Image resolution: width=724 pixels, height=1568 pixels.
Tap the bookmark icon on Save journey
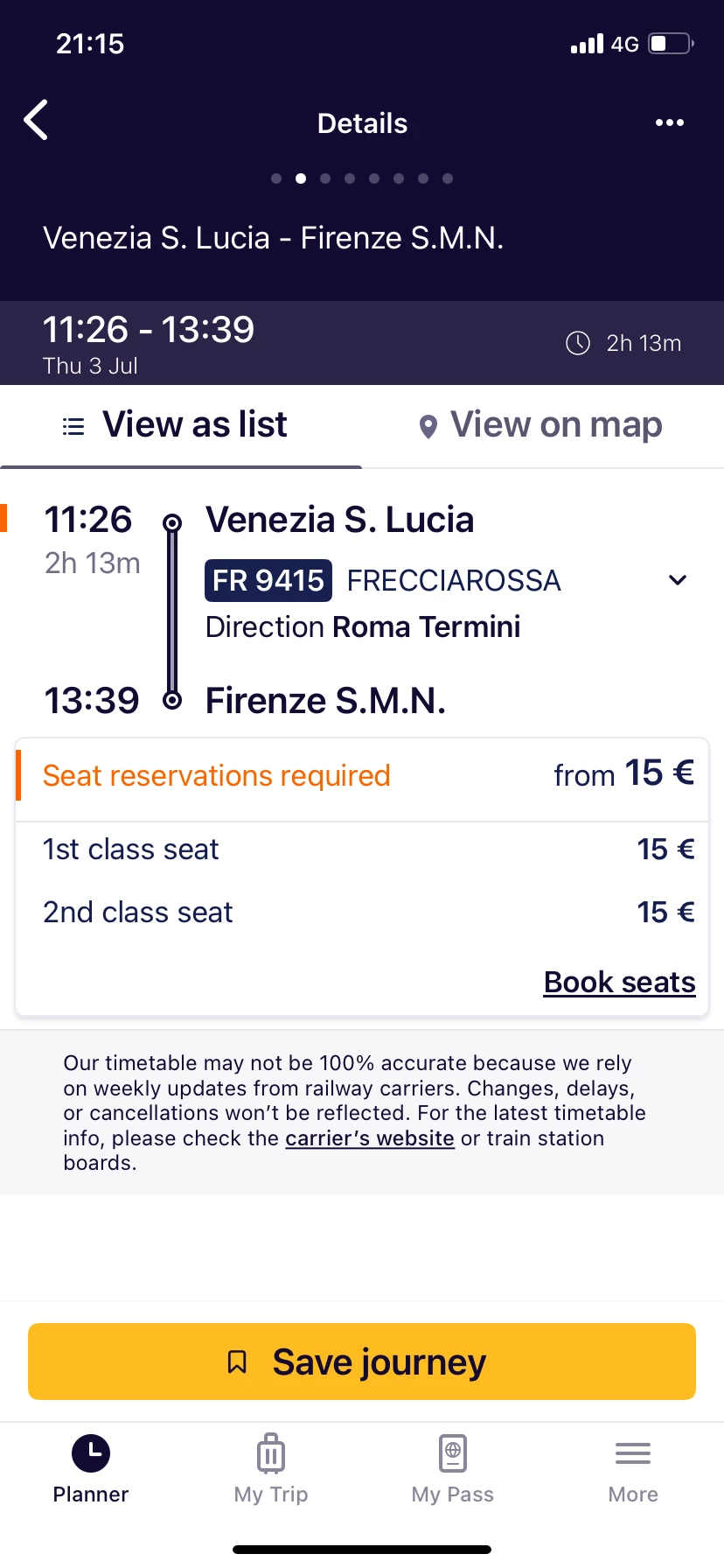pyautogui.click(x=237, y=1361)
